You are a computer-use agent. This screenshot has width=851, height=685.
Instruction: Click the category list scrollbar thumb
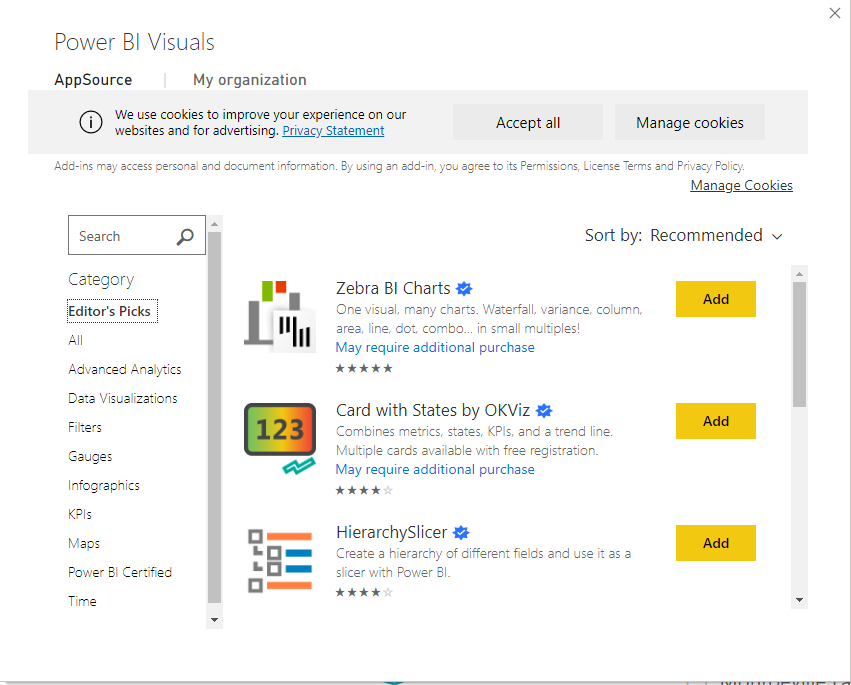pyautogui.click(x=214, y=417)
